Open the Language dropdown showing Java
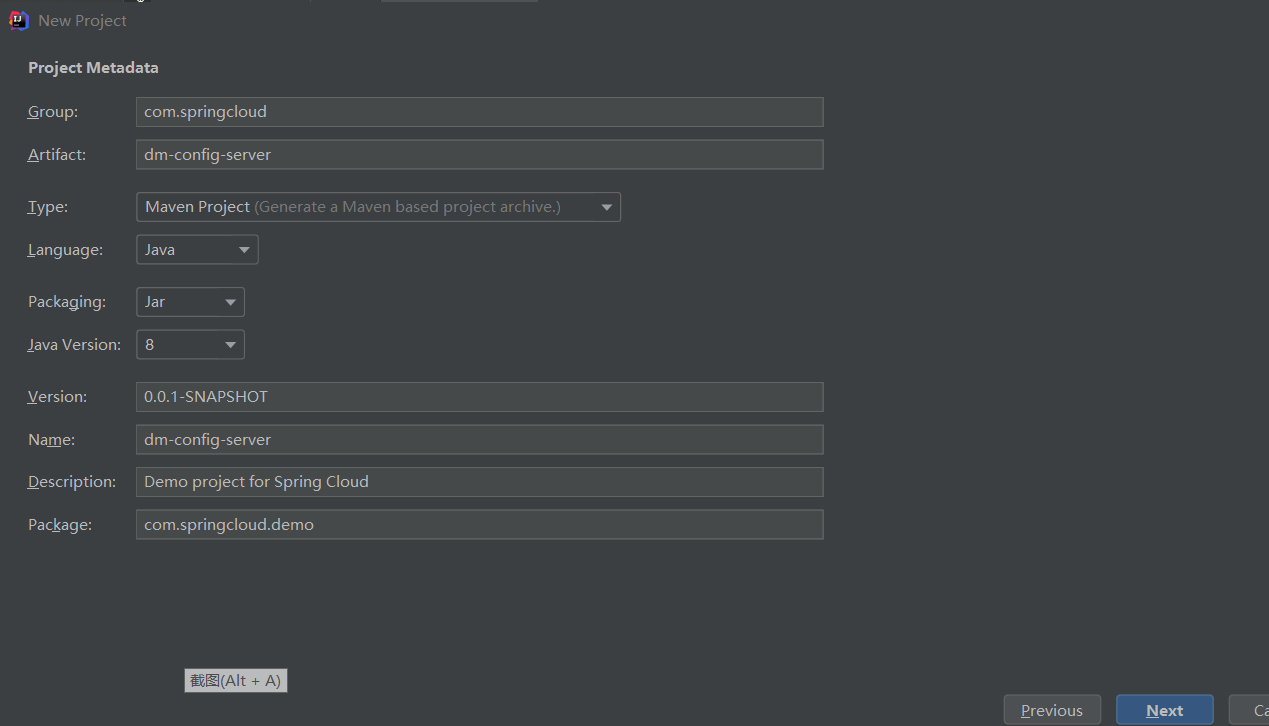This screenshot has height=726, width=1269. click(x=197, y=250)
